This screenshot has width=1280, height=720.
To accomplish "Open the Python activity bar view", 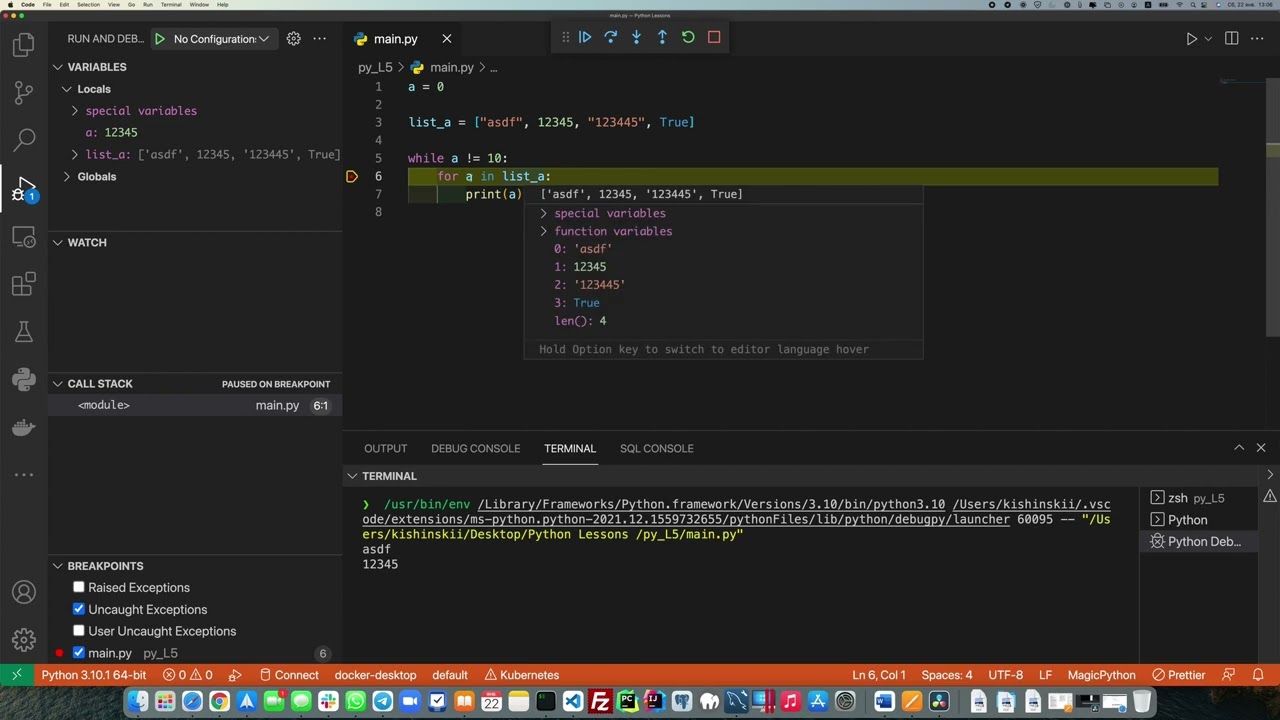I will coord(24,379).
